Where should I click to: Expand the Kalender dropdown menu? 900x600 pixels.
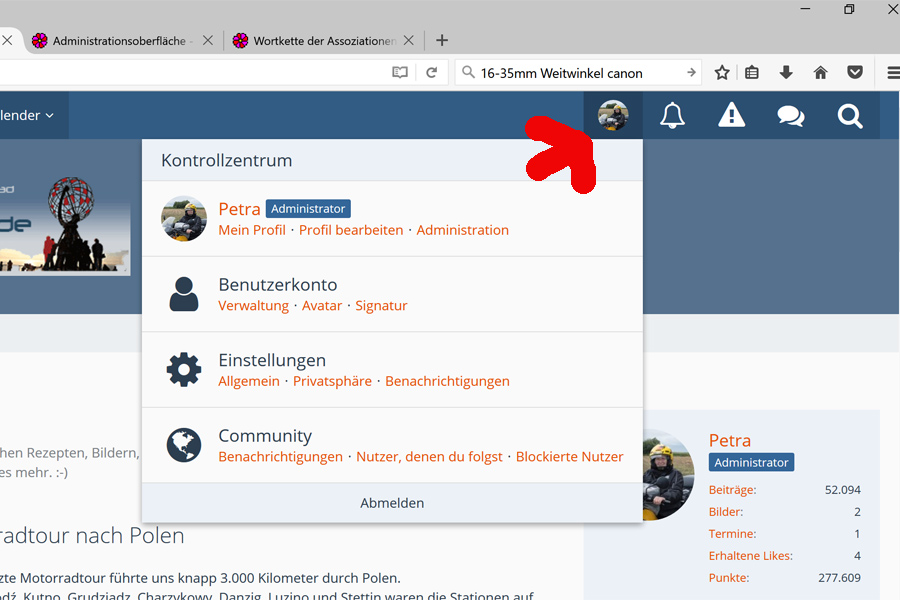27,116
